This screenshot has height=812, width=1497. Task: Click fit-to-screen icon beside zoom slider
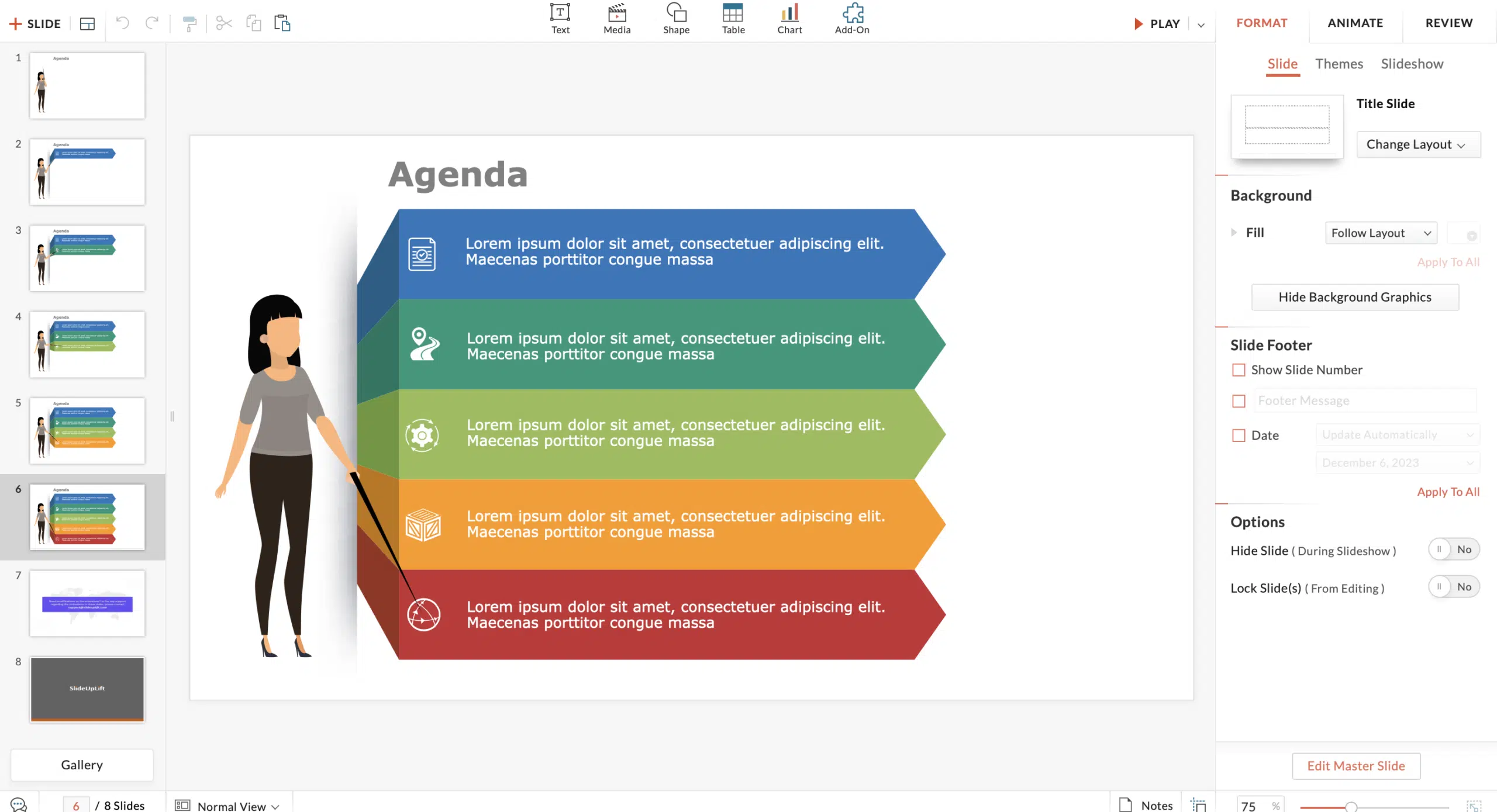coord(1474,806)
